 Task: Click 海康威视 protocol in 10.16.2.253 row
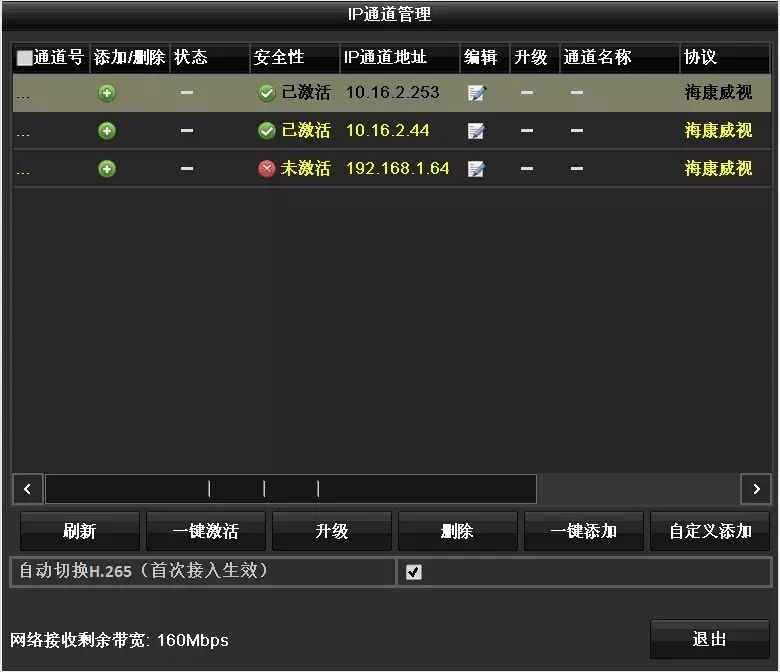coord(718,93)
